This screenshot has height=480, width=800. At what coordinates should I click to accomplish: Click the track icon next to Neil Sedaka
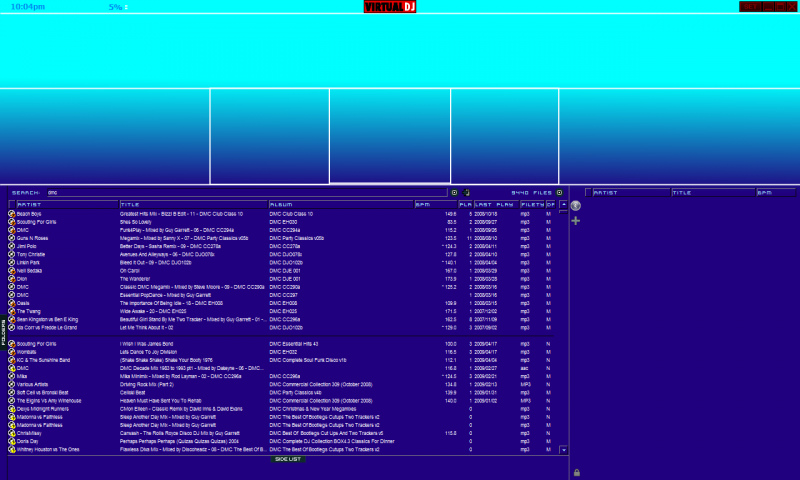pos(11,271)
